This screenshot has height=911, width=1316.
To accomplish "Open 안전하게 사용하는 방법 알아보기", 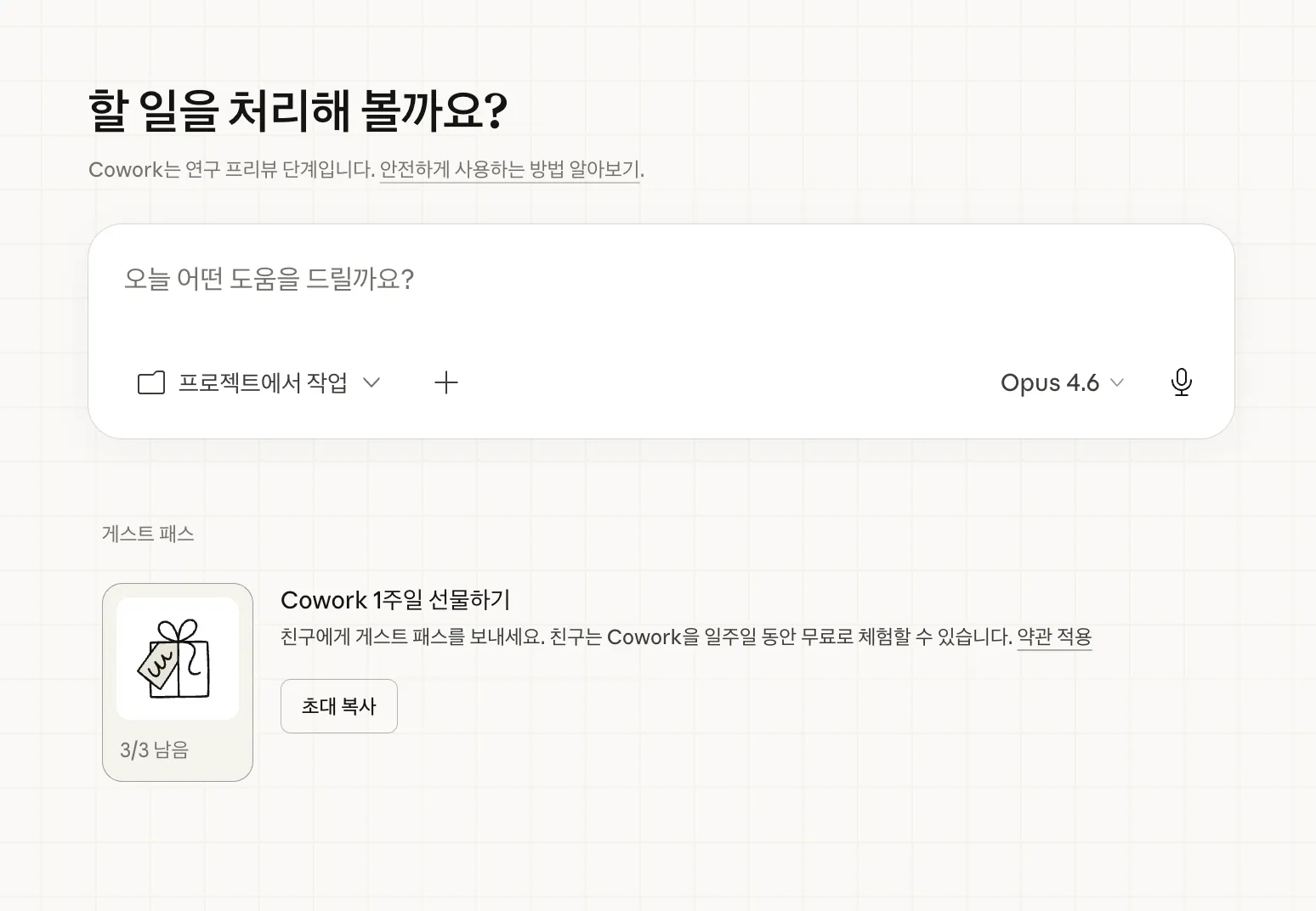I will tap(509, 169).
